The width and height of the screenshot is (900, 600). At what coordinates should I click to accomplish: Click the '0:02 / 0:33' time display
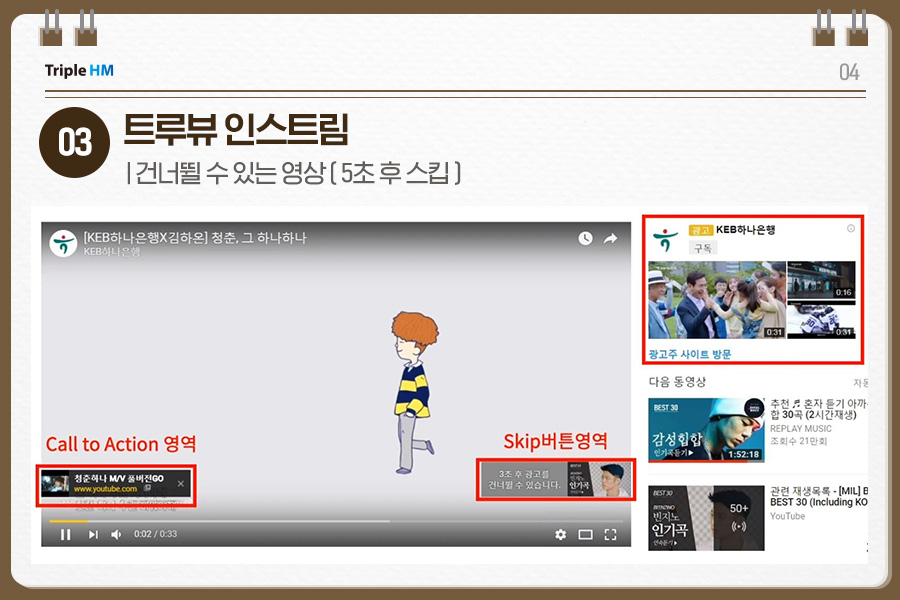pyautogui.click(x=156, y=534)
